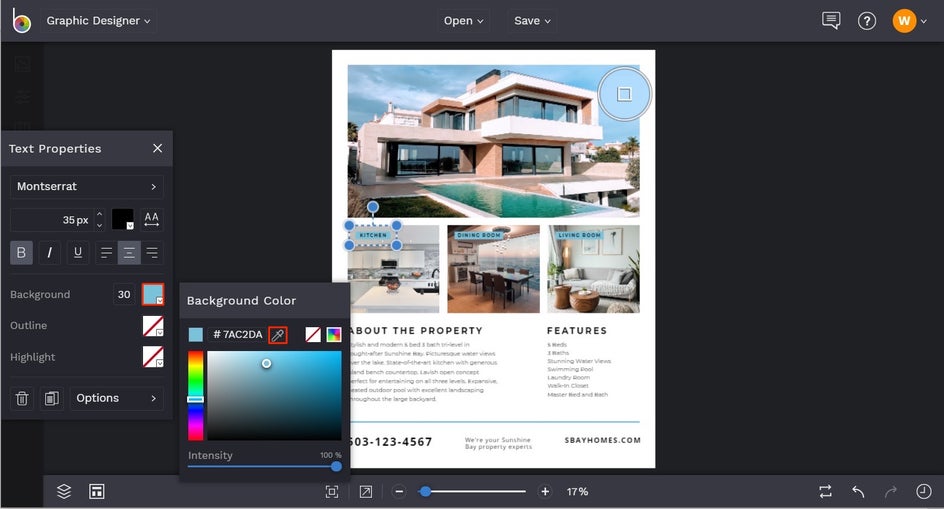944x509 pixels.
Task: Zoom in with plus button
Action: [545, 492]
